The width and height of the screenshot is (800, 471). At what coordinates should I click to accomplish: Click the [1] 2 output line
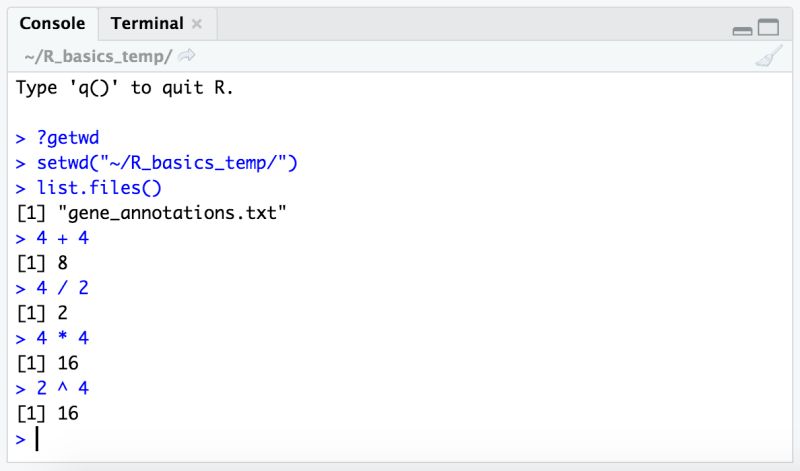[42, 313]
